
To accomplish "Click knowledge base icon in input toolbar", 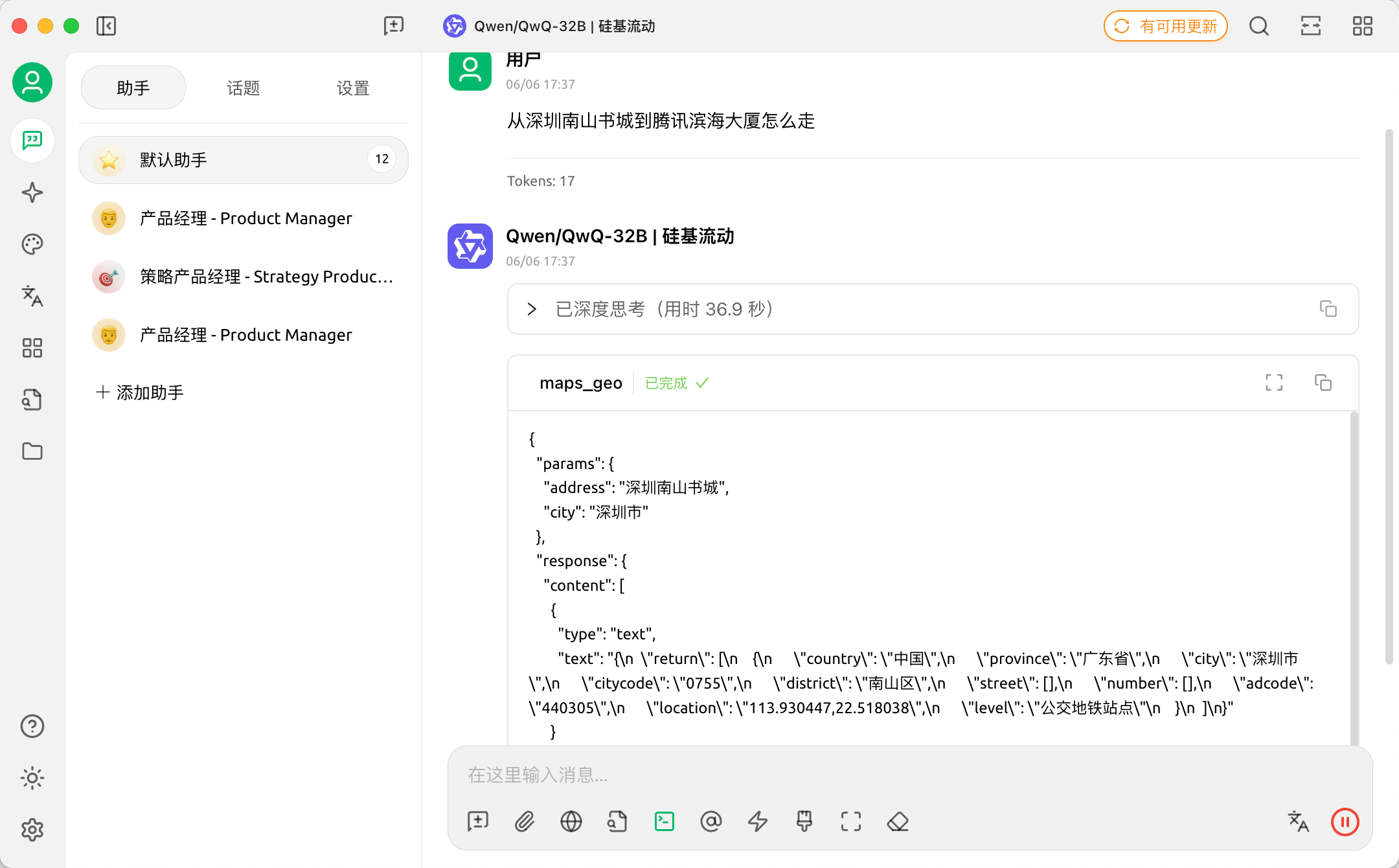I will (x=618, y=821).
